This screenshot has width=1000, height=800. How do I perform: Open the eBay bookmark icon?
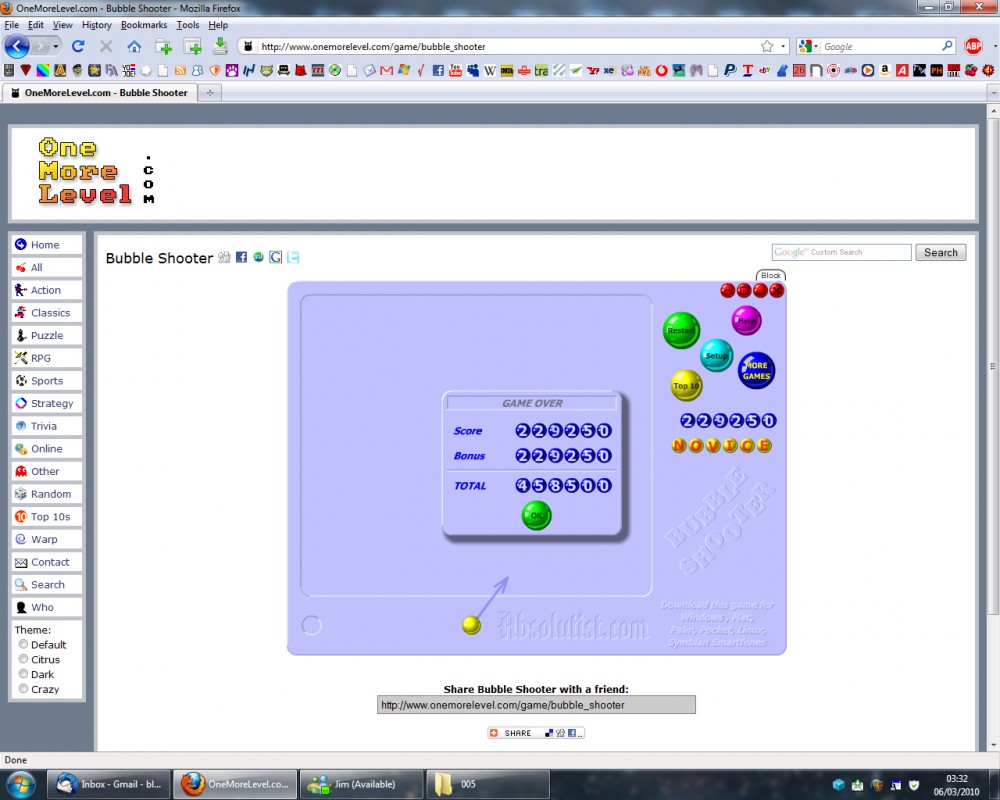point(765,70)
